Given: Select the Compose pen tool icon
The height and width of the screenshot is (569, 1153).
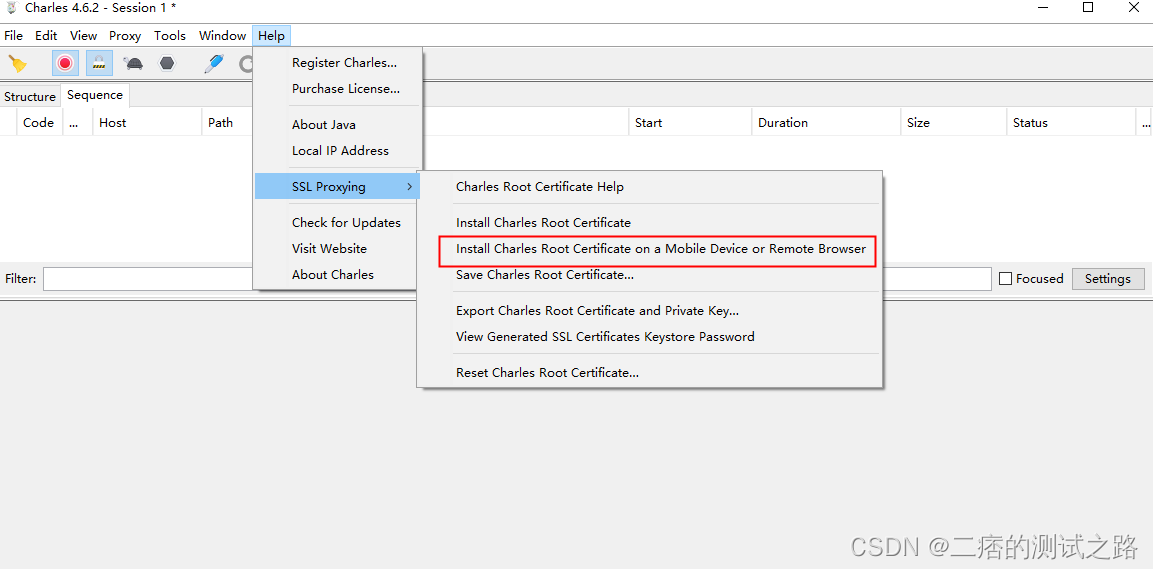Looking at the screenshot, I should (213, 64).
